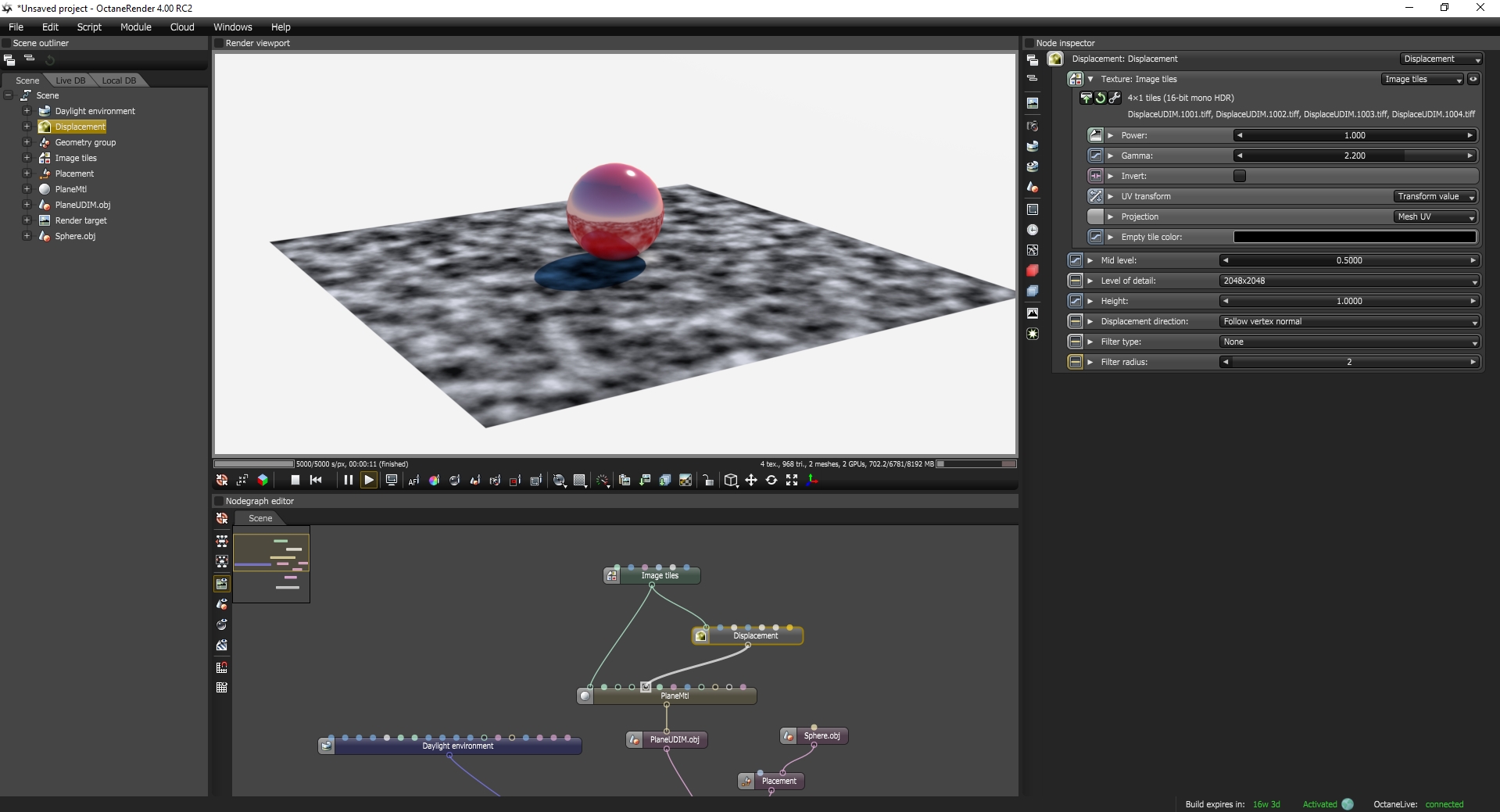This screenshot has width=1500, height=812.
Task: Click the camera icon in node inspector sidebar
Action: pyautogui.click(x=1033, y=126)
